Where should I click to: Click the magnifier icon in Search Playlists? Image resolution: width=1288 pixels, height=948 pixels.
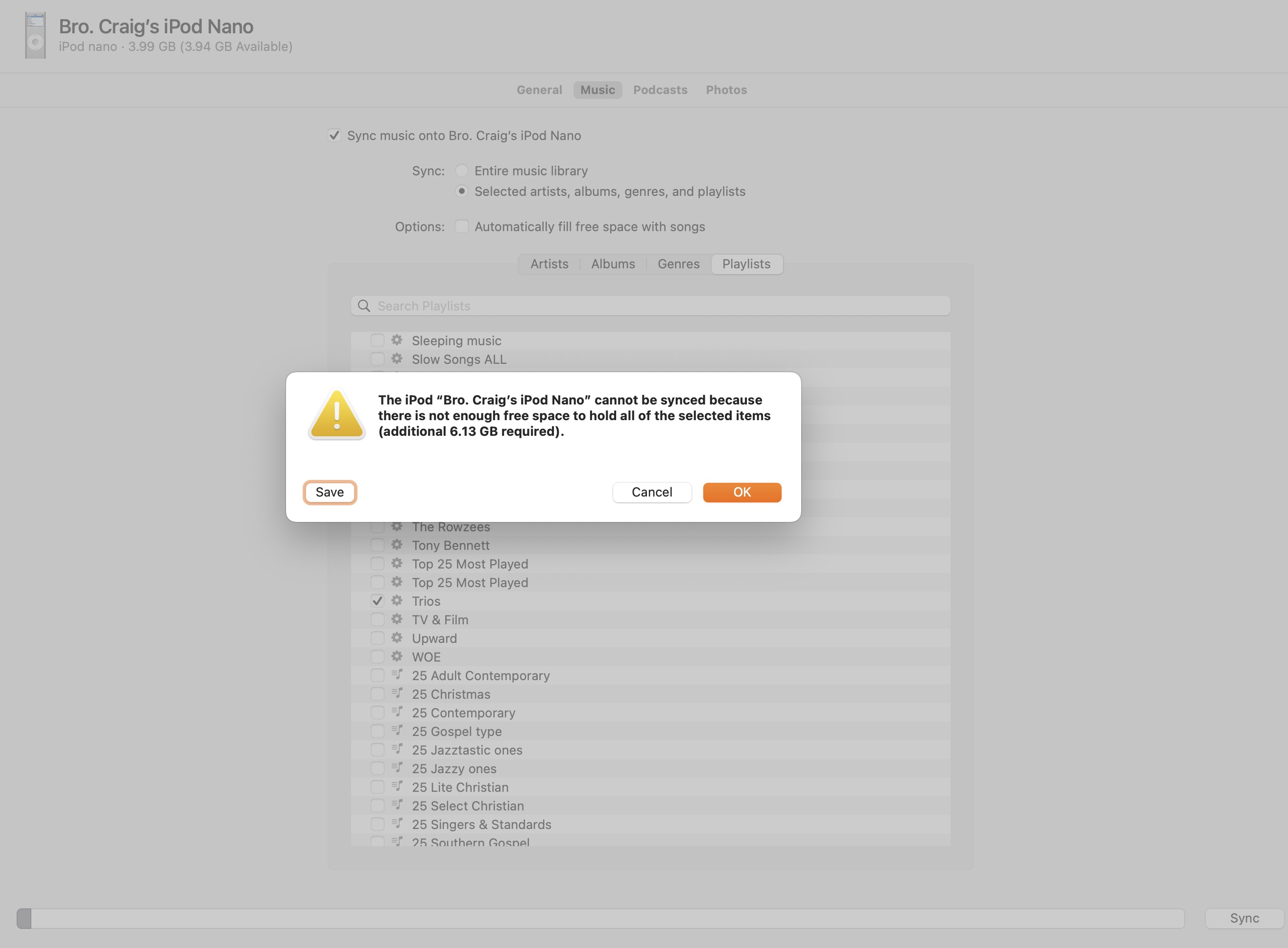point(364,306)
